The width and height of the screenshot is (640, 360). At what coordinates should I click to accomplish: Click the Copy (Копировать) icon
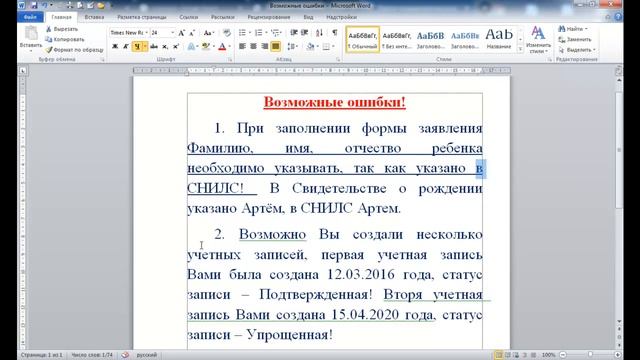pos(49,39)
